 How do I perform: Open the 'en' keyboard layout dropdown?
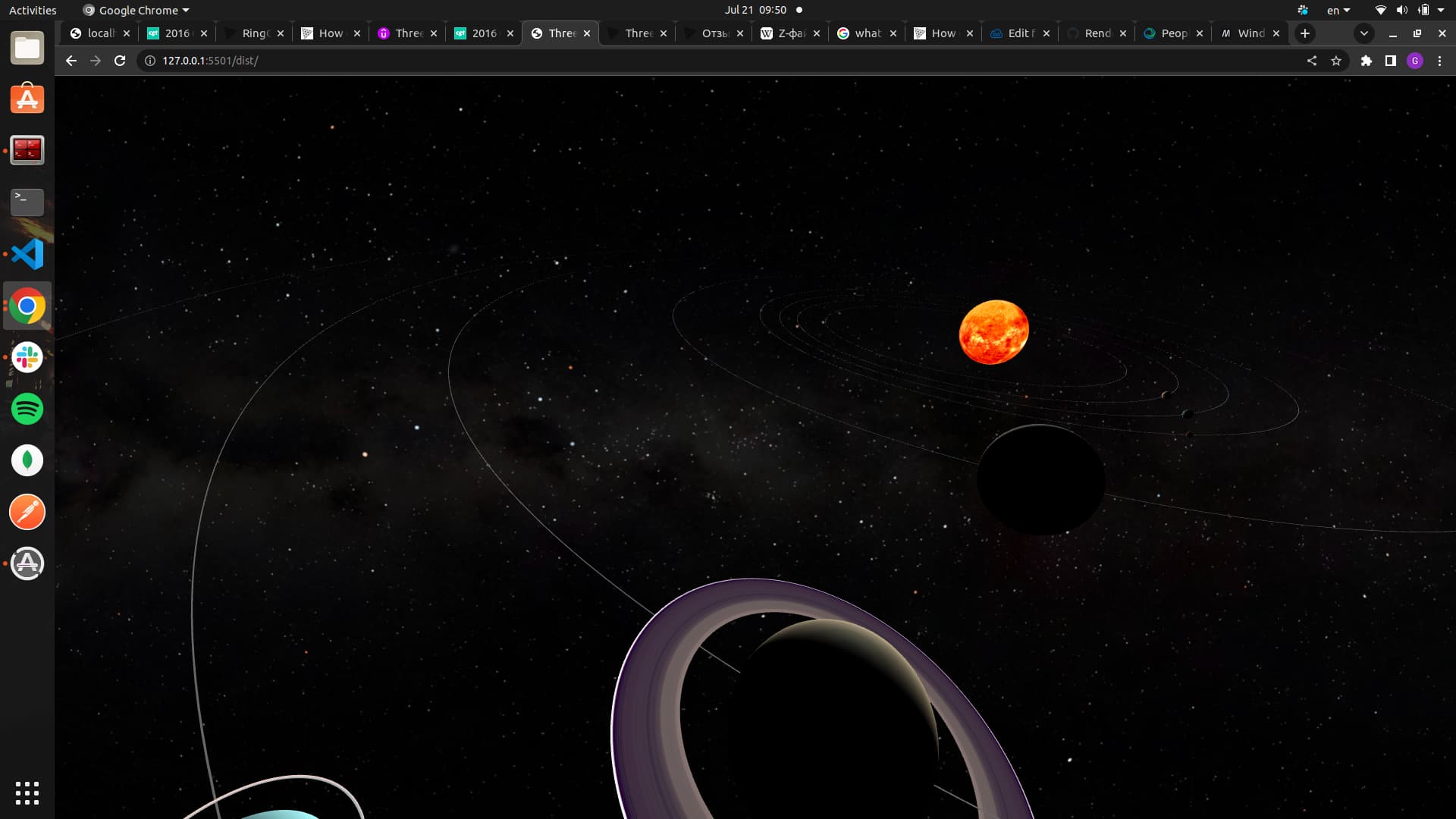coord(1339,10)
